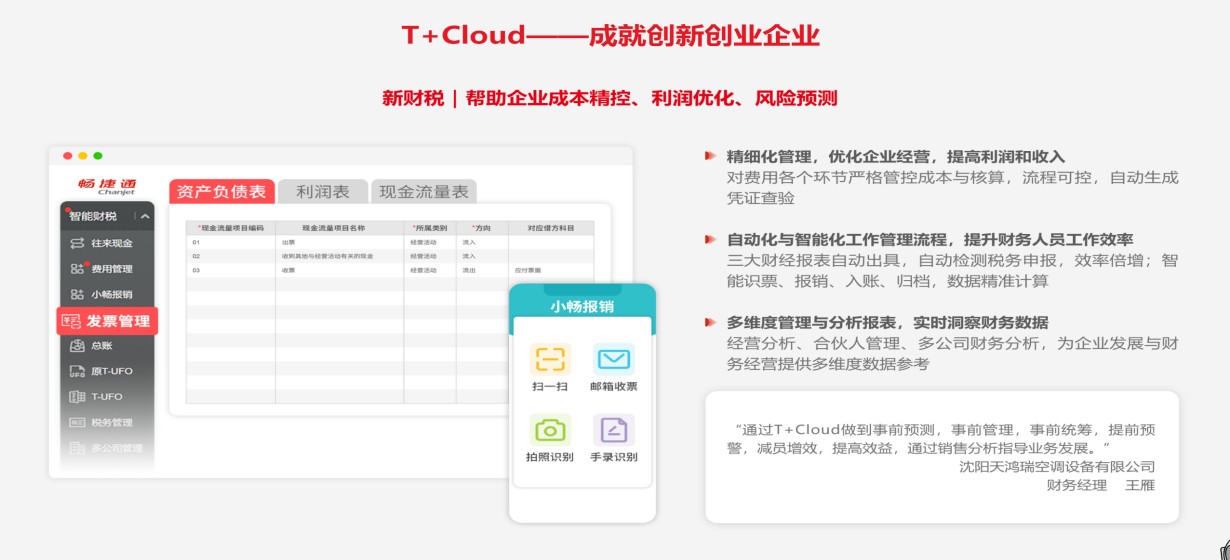The width and height of the screenshot is (1230, 560).
Task: Click the 收票 item name cell
Action: (288, 270)
